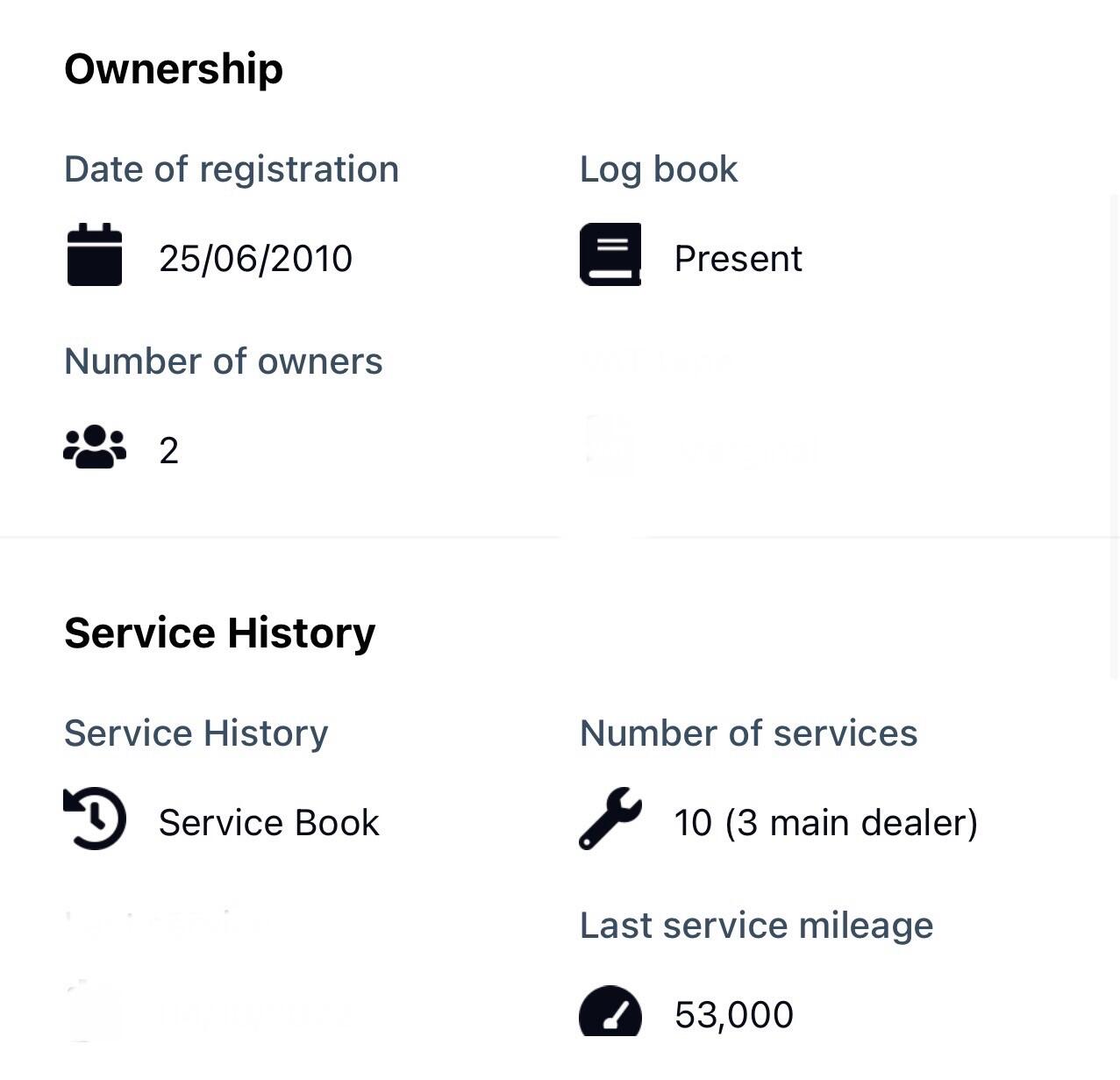Select the Ownership section heading

pos(174,69)
